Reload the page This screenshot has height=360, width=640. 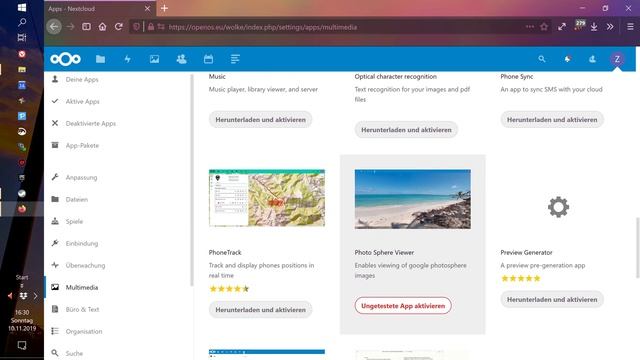pyautogui.click(x=118, y=27)
